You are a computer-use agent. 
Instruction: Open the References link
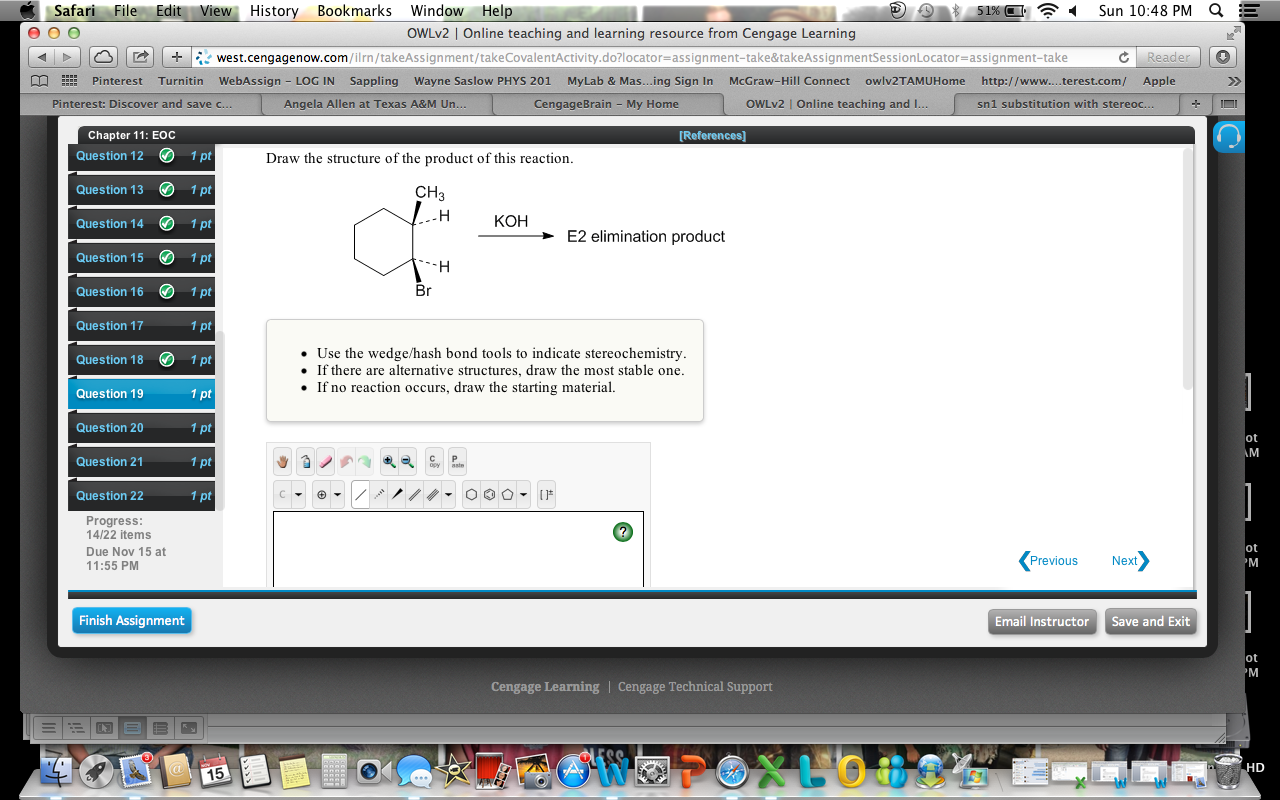713,134
